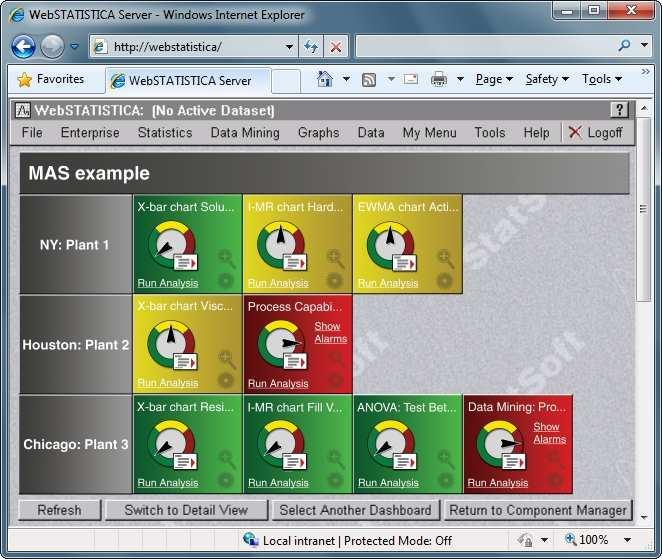Expand the Home button dropdown arrow

point(346,79)
